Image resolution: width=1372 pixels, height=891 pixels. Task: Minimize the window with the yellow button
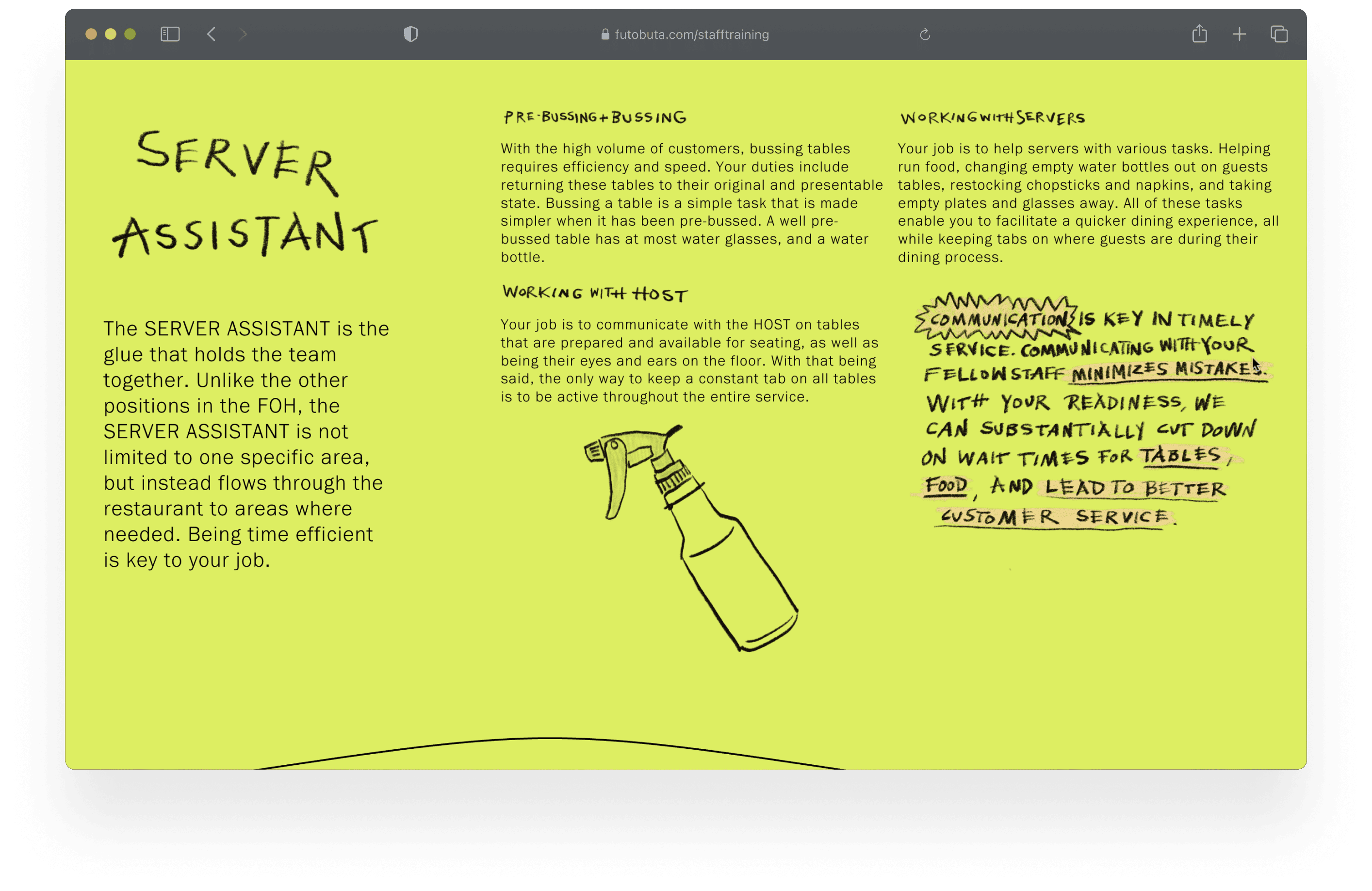(x=111, y=34)
